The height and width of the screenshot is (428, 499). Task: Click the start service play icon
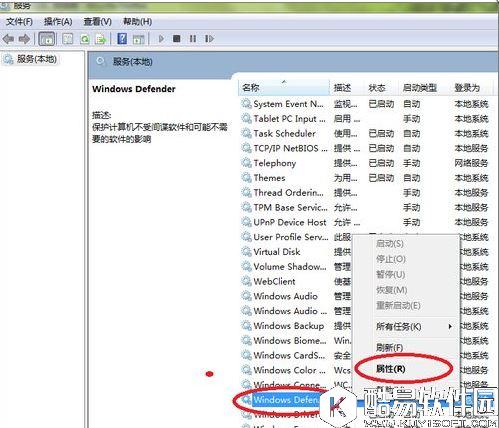coord(161,39)
